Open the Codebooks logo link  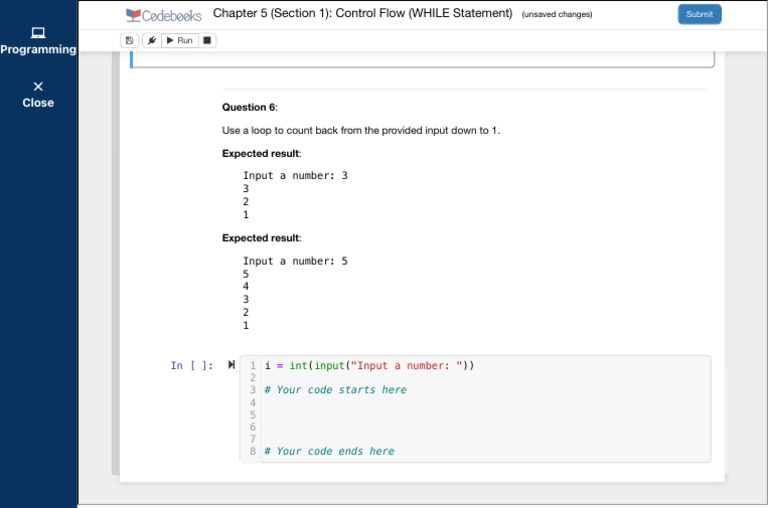tap(164, 16)
